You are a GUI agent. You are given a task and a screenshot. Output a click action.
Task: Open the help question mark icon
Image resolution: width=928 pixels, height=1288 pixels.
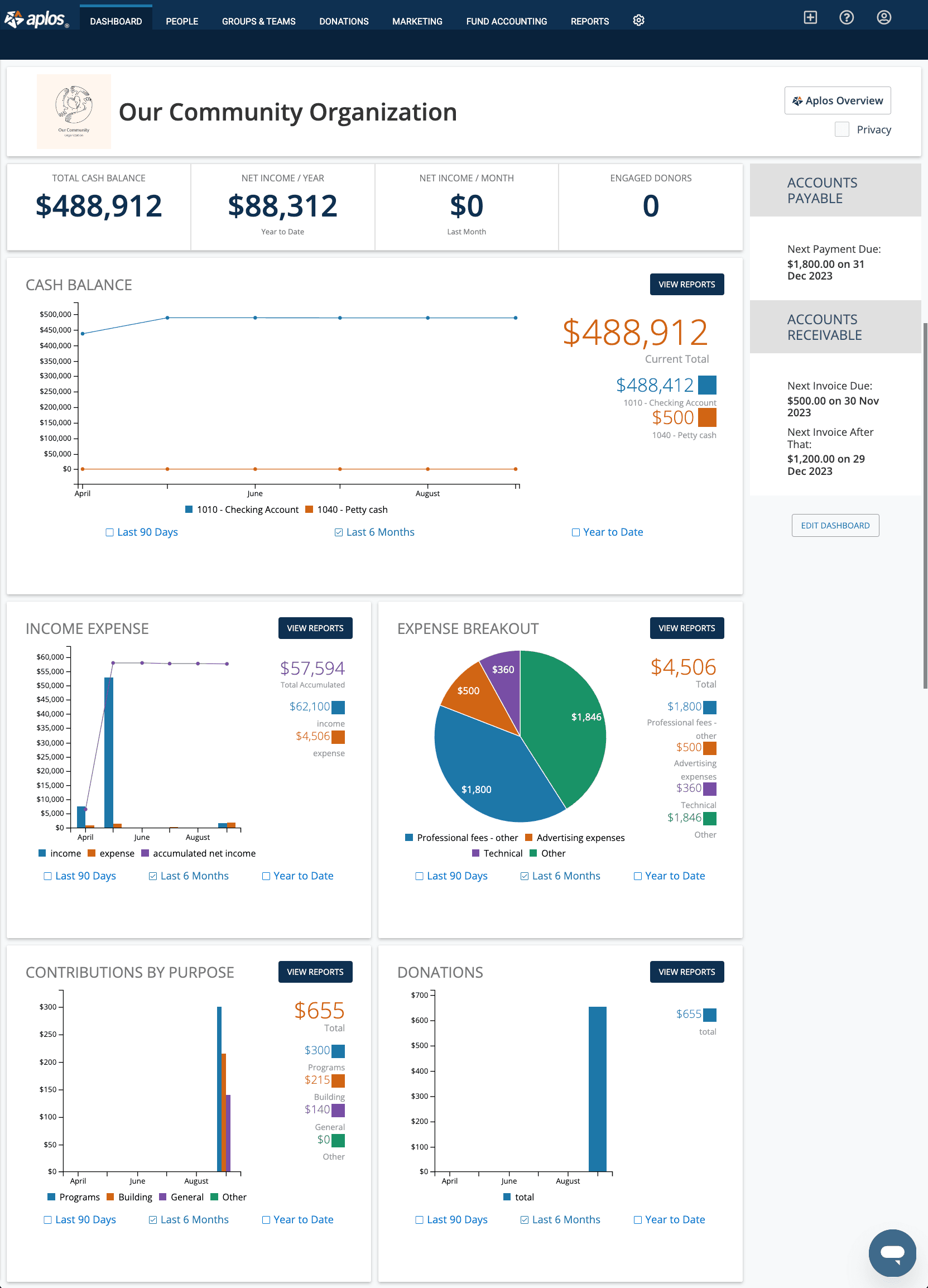[846, 18]
